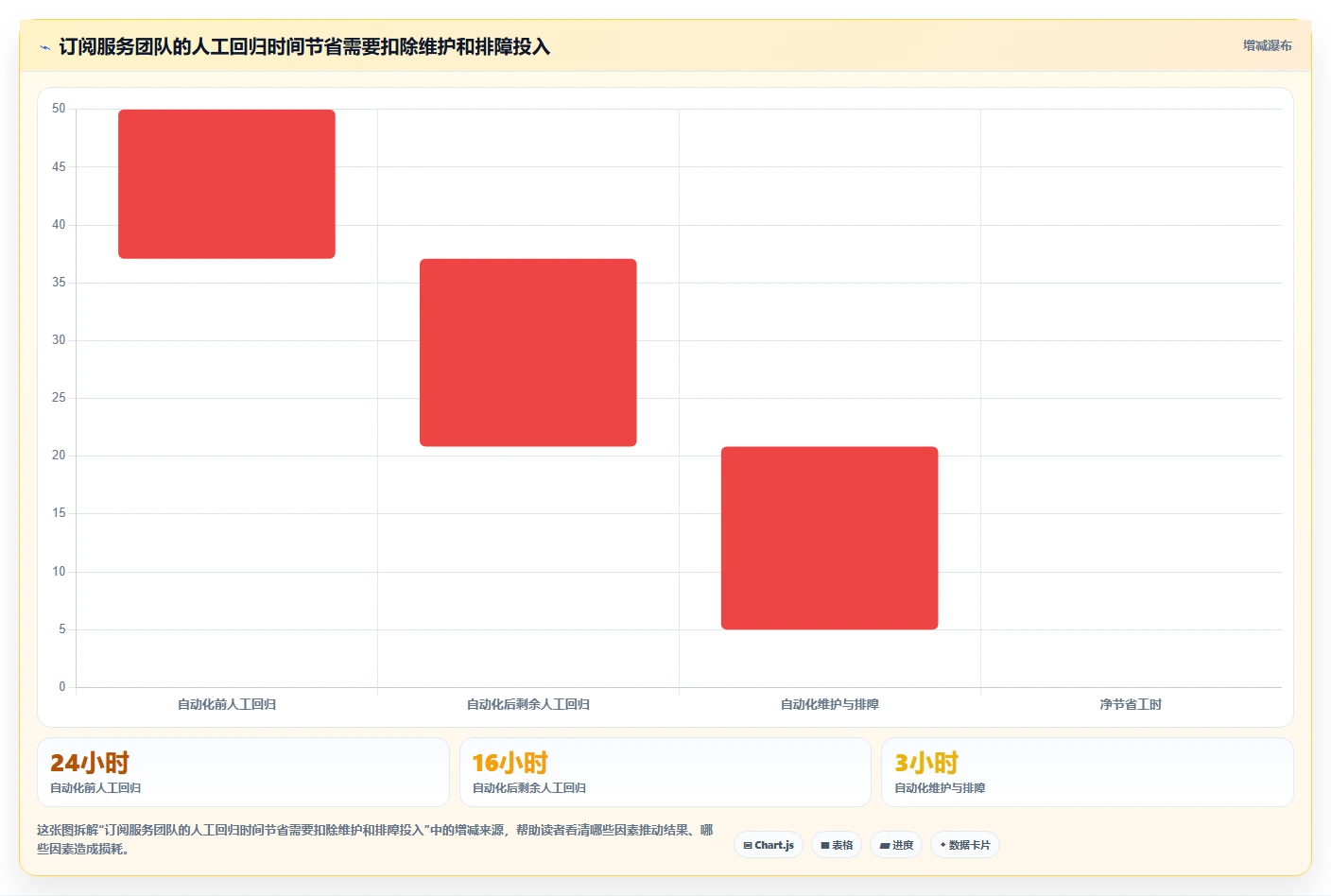Screen dimensions: 1331x896
Task: Click the 自动化维护与排障 caption under 3小时
Action: (940, 787)
